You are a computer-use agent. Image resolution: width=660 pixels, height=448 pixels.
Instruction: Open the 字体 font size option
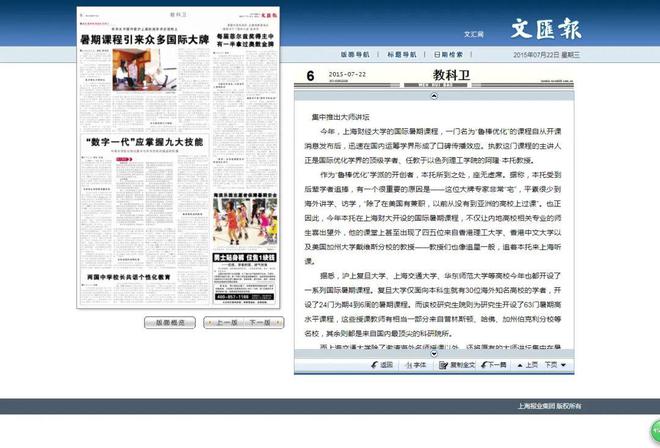415,365
